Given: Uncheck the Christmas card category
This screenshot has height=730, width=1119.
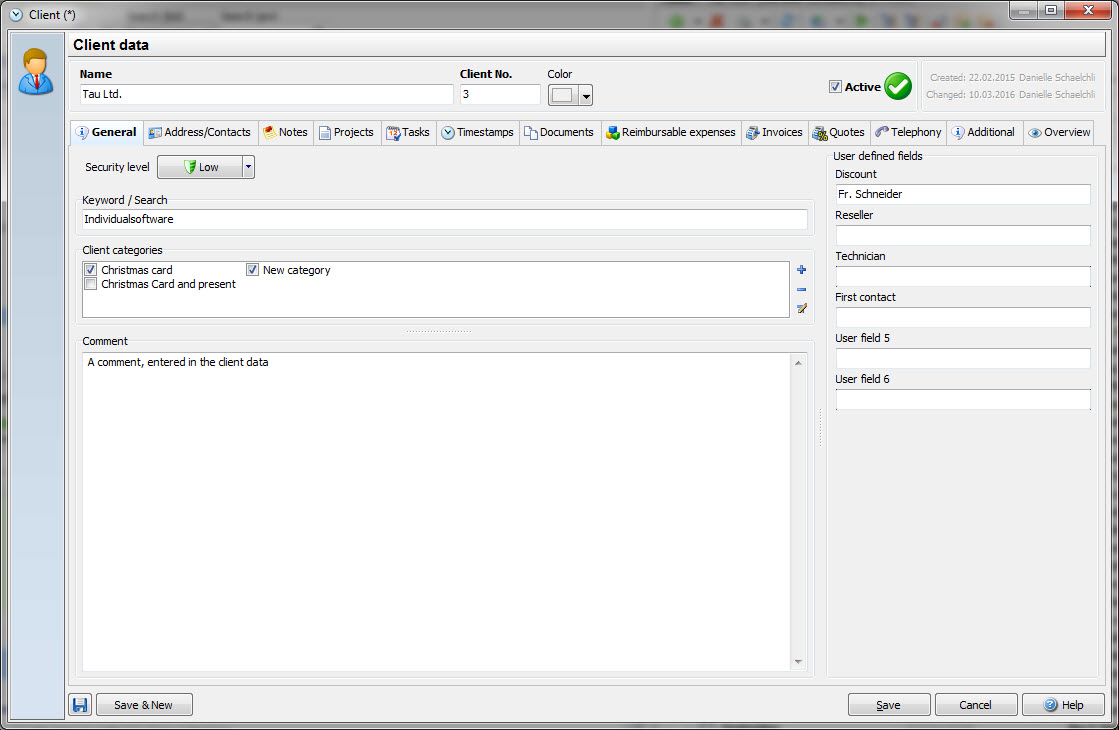Looking at the screenshot, I should coord(91,270).
